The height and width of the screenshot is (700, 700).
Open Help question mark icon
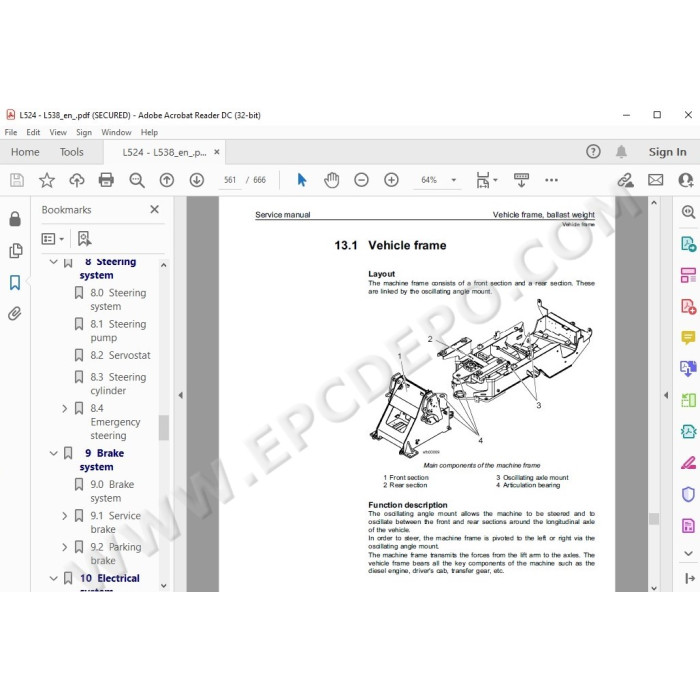(593, 152)
